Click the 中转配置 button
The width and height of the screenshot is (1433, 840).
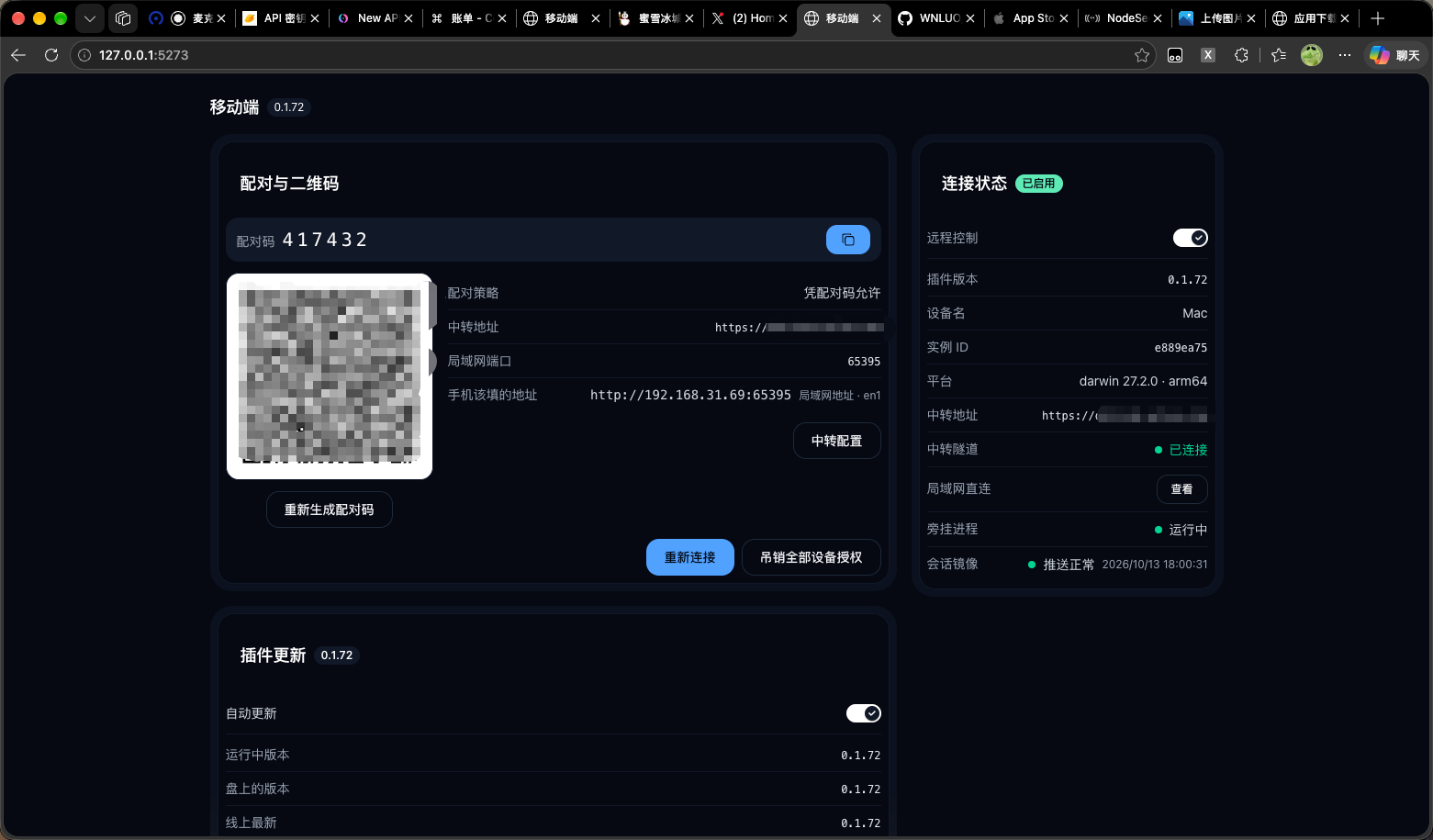pyautogui.click(x=837, y=441)
